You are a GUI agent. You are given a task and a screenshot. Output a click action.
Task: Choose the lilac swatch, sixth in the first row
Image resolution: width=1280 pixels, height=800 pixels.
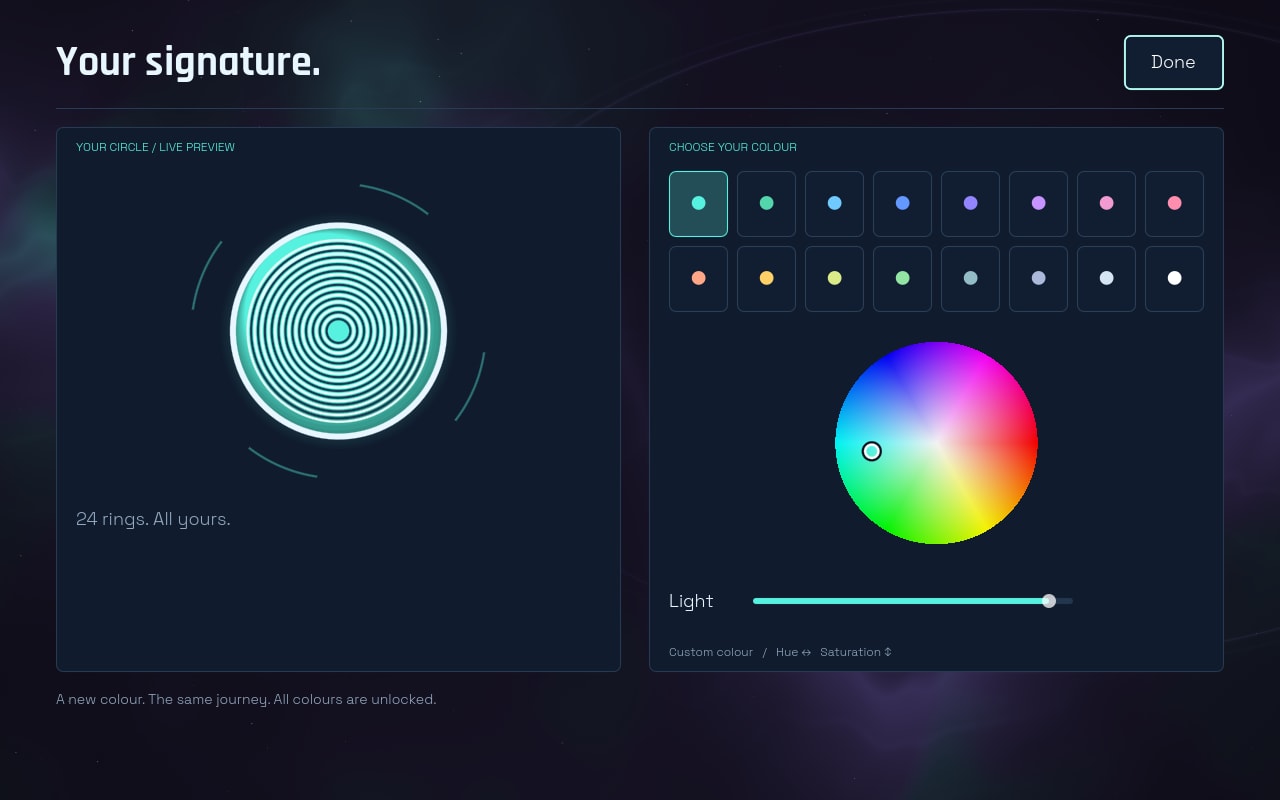pyautogui.click(x=1038, y=203)
